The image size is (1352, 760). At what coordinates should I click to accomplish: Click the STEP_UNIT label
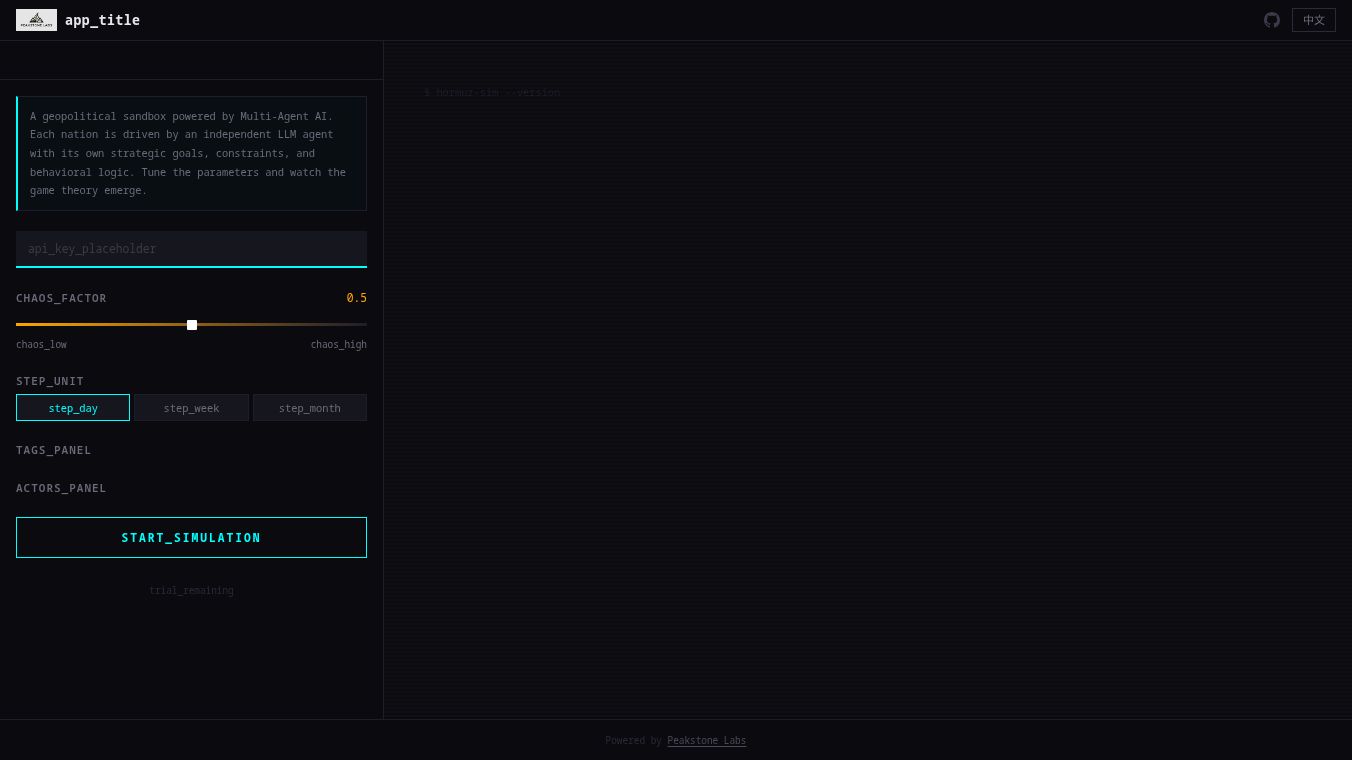point(50,382)
